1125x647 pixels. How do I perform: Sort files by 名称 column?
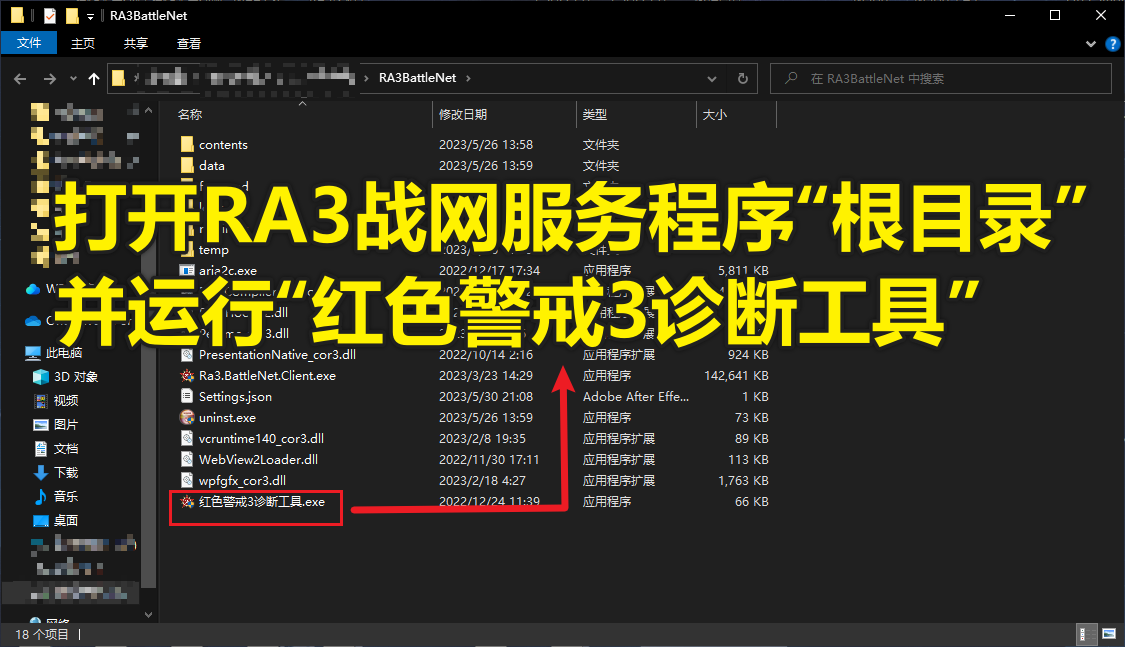(x=189, y=114)
